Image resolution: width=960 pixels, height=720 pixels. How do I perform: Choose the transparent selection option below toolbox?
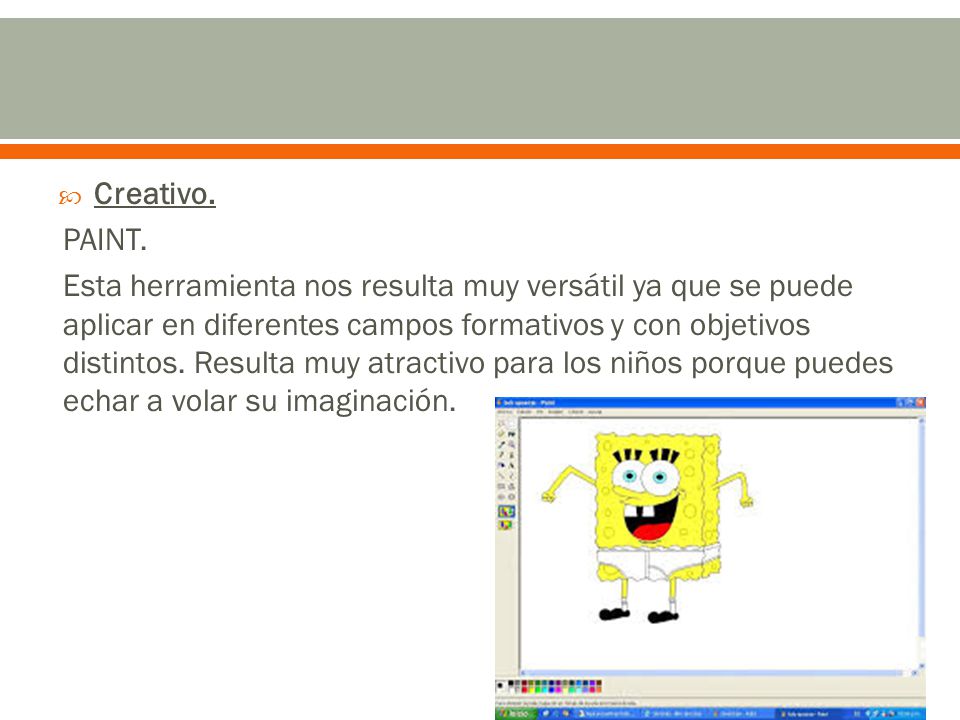coord(505,525)
